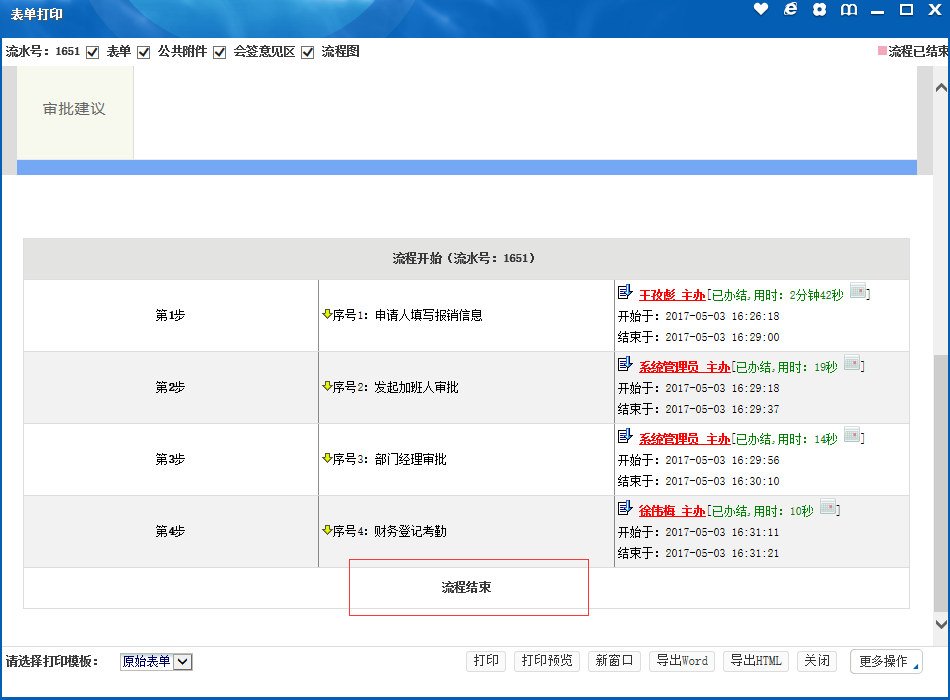950x700 pixels.
Task: Uncheck the 表单 checkbox
Action: pyautogui.click(x=93, y=52)
